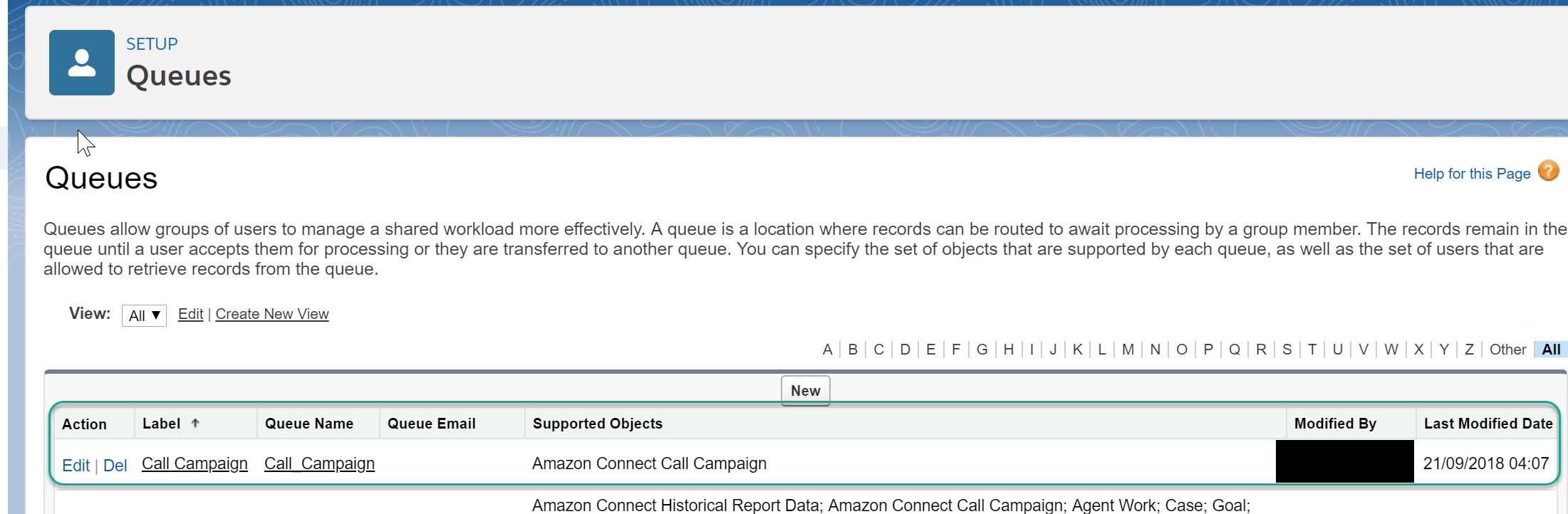Click the orange help question mark icon
This screenshot has height=514, width=1568.
(x=1548, y=171)
